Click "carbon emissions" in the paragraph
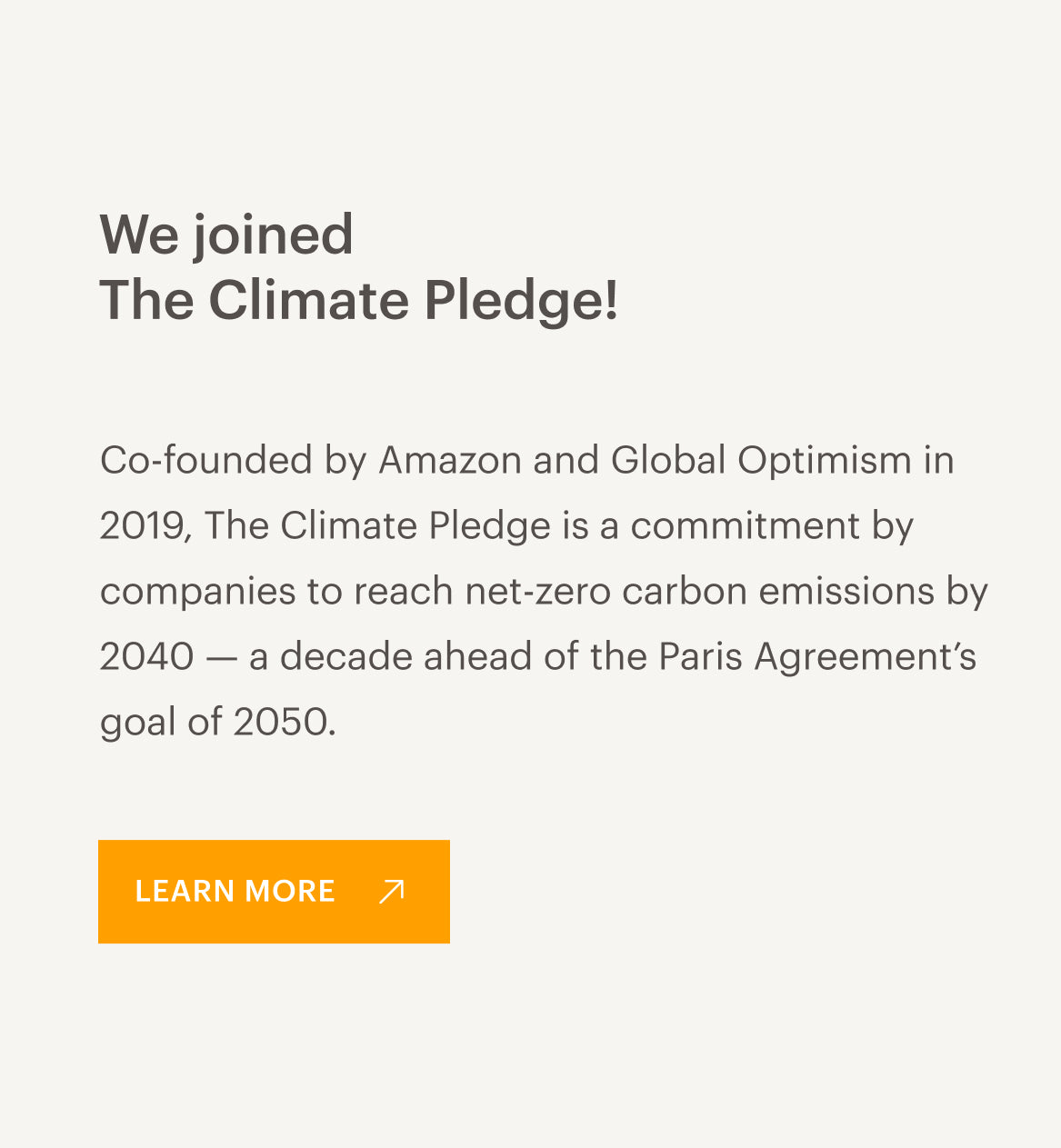 pos(777,593)
